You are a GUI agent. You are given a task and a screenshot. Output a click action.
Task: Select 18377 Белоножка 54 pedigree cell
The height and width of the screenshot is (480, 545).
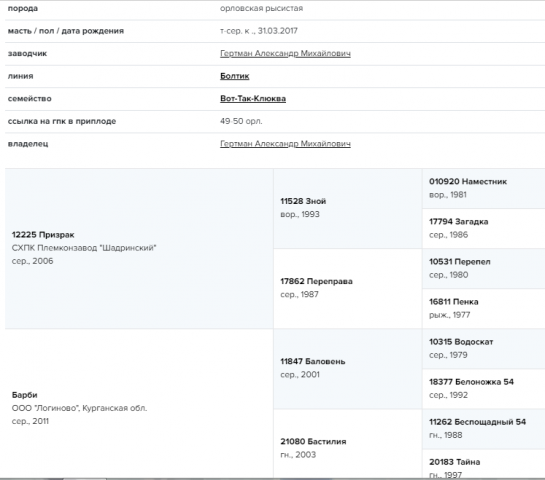click(x=483, y=389)
